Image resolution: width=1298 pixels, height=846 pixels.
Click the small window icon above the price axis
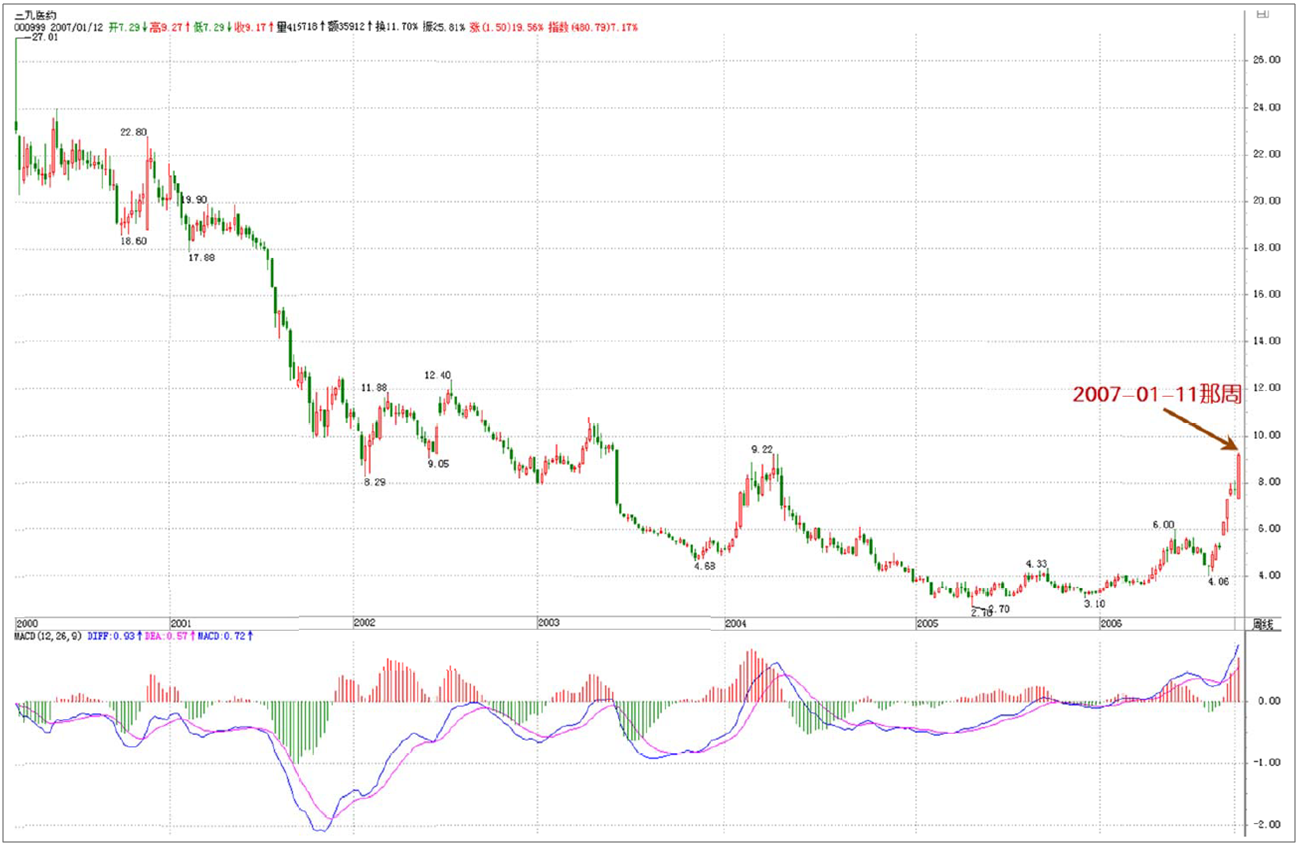point(1262,15)
